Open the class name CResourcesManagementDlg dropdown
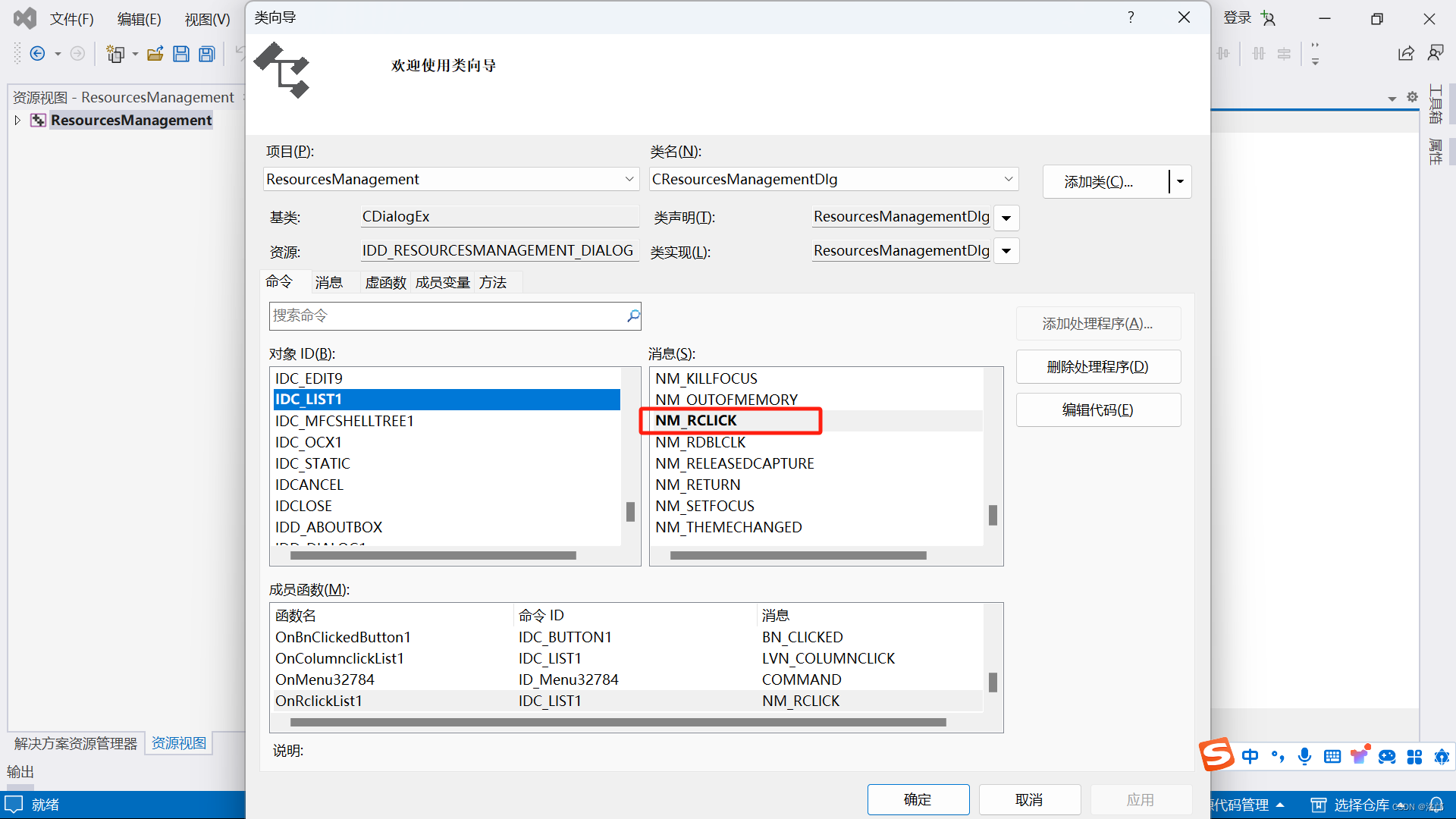 pyautogui.click(x=1008, y=179)
